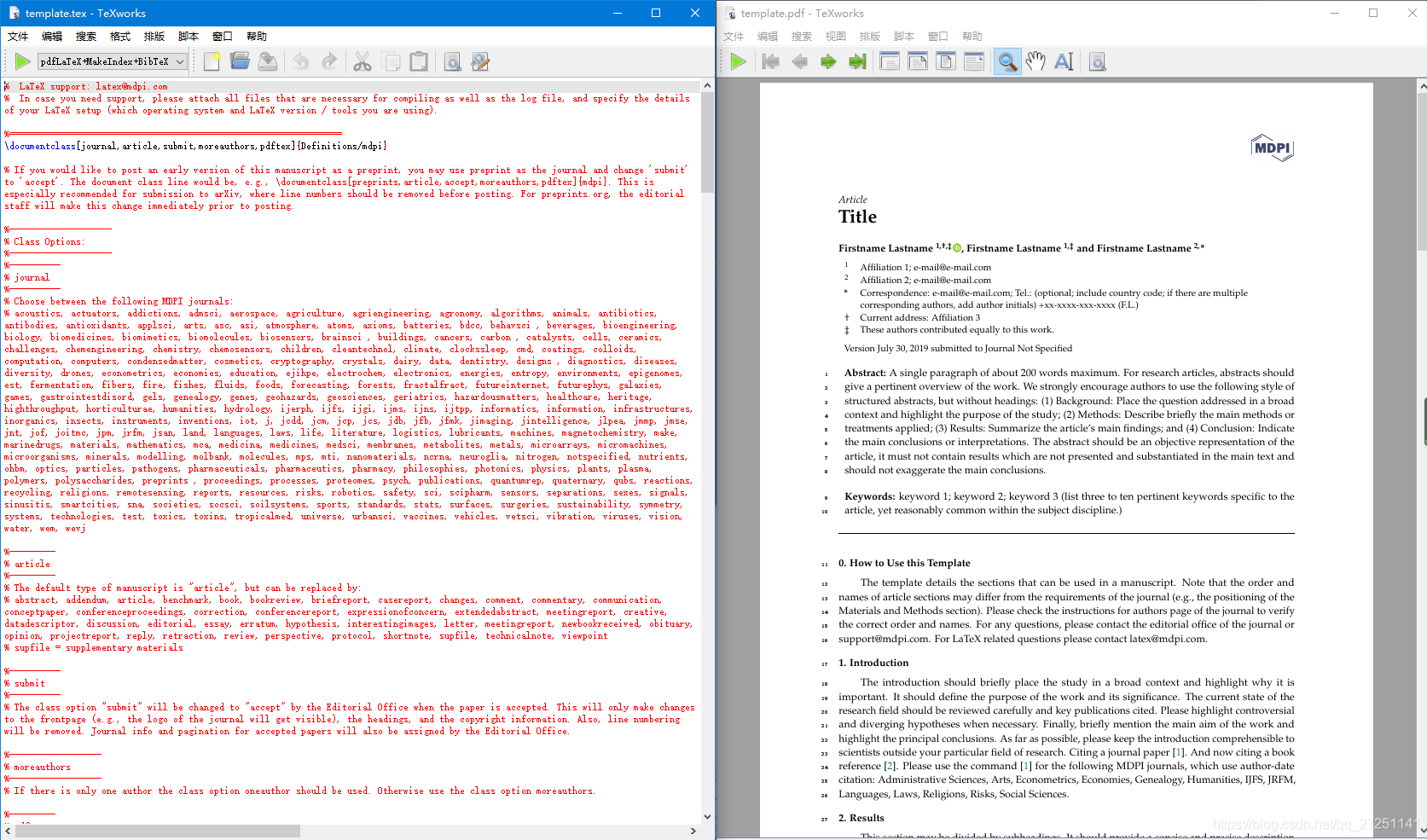Click the editor vertical scrollbar thumb
The image size is (1427, 840).
(x=707, y=143)
